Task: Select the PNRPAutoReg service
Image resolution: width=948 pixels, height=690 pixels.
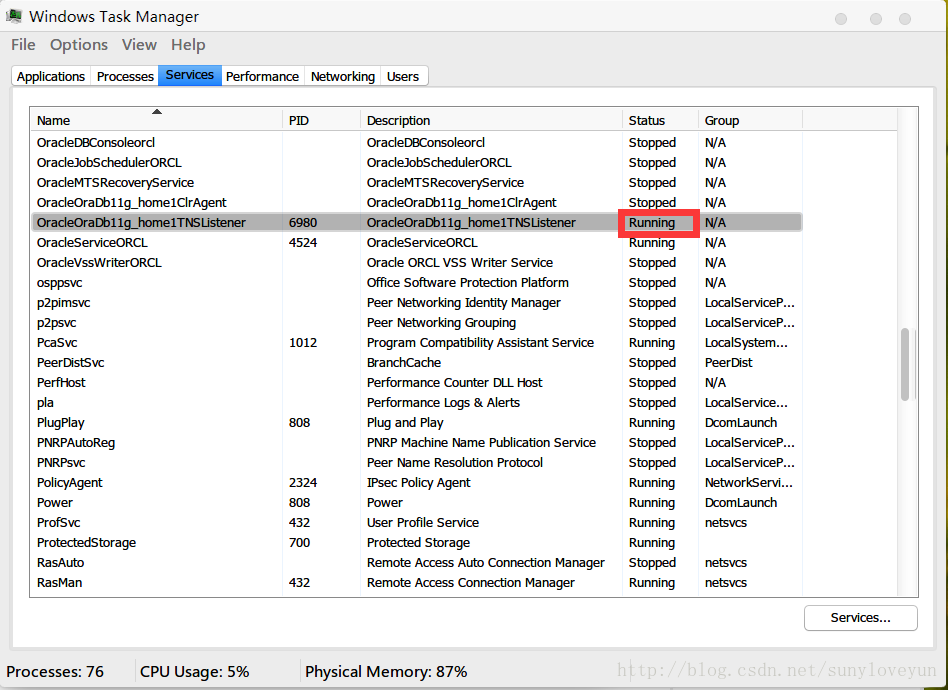Action: 76,442
